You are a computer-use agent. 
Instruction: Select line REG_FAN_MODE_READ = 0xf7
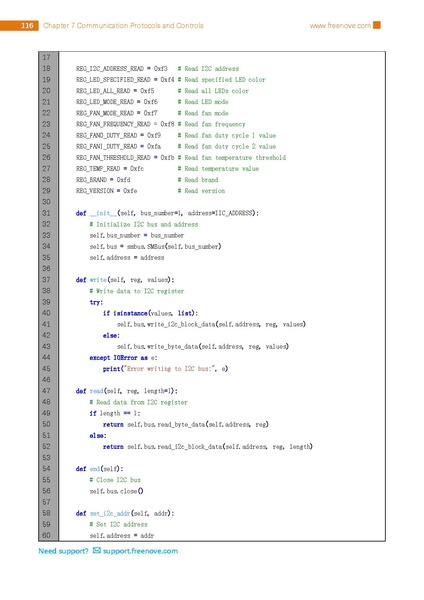(x=117, y=113)
